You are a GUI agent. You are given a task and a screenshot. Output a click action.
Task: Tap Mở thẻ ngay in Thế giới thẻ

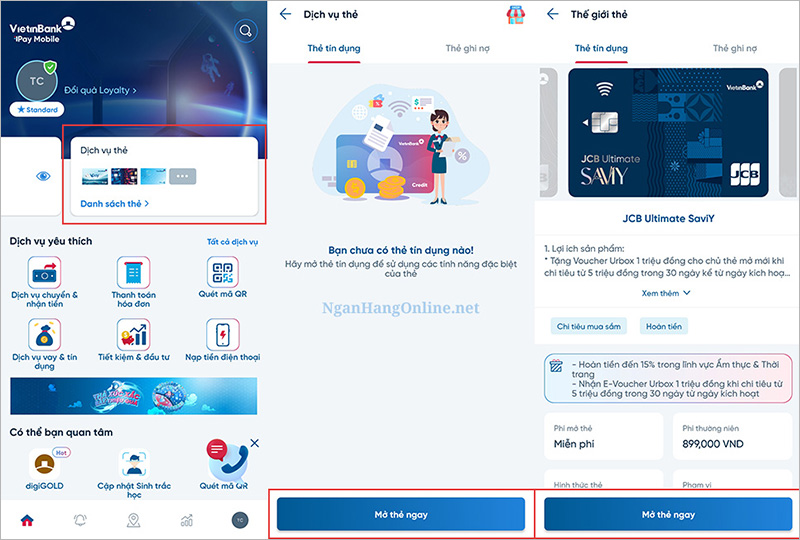coord(668,514)
